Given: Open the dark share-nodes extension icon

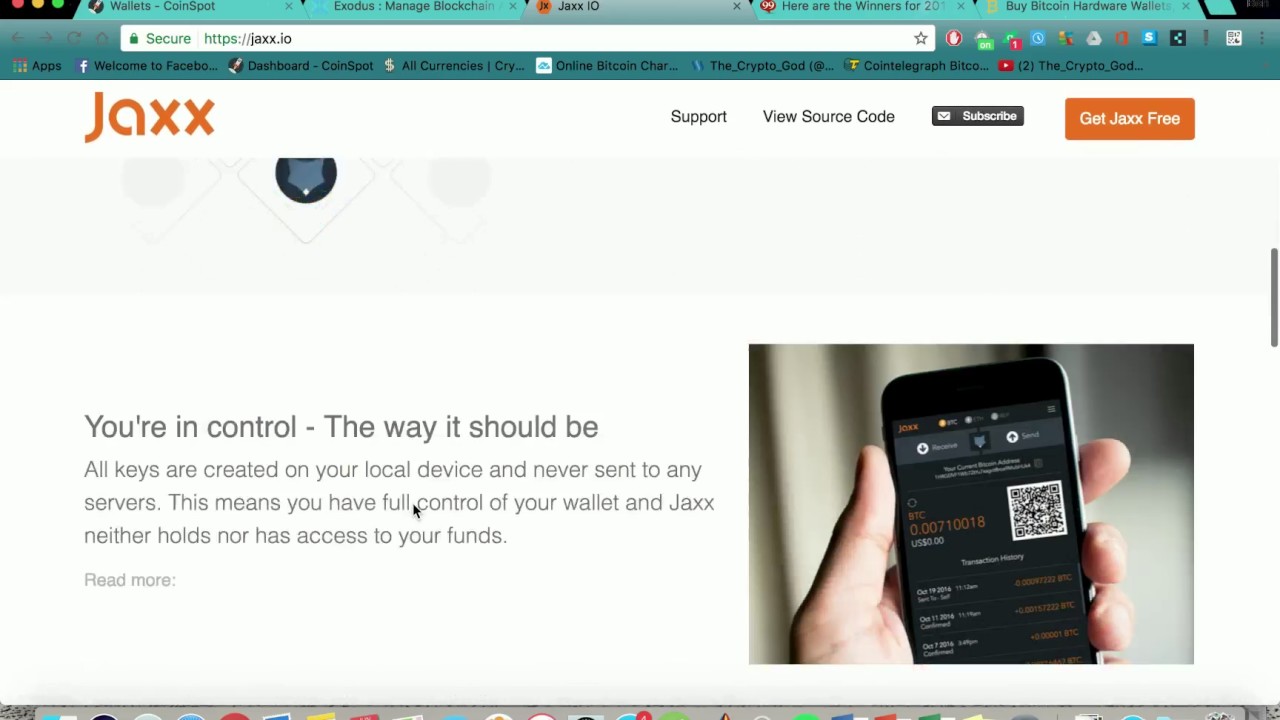Looking at the screenshot, I should click(x=1178, y=38).
